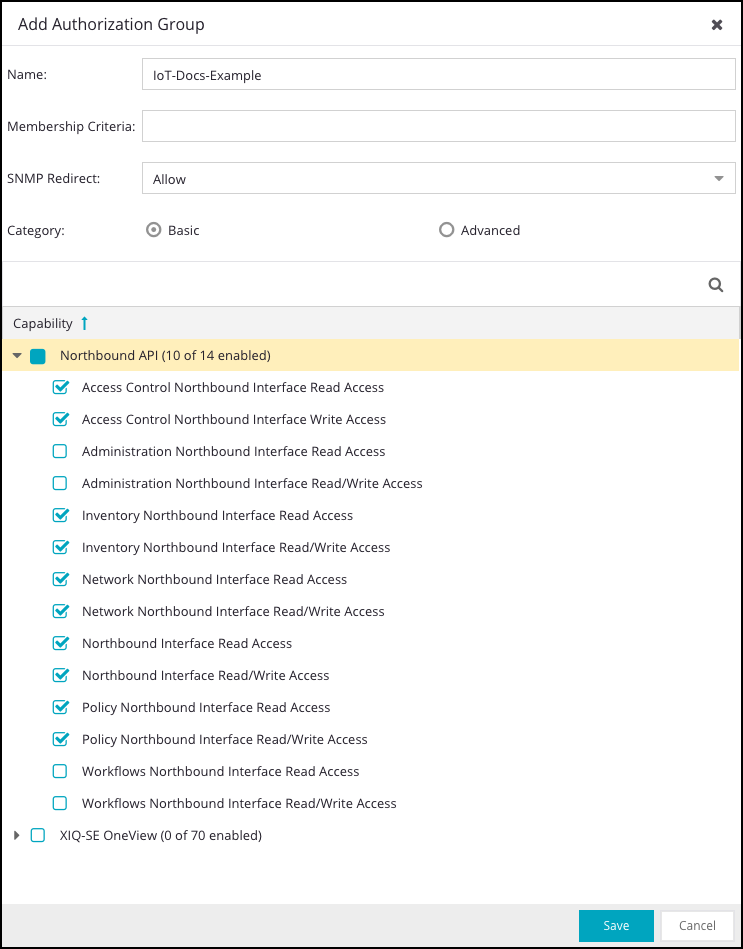Viewport: 743px width, 949px height.
Task: Select the Advanced category radio button
Action: tap(447, 230)
